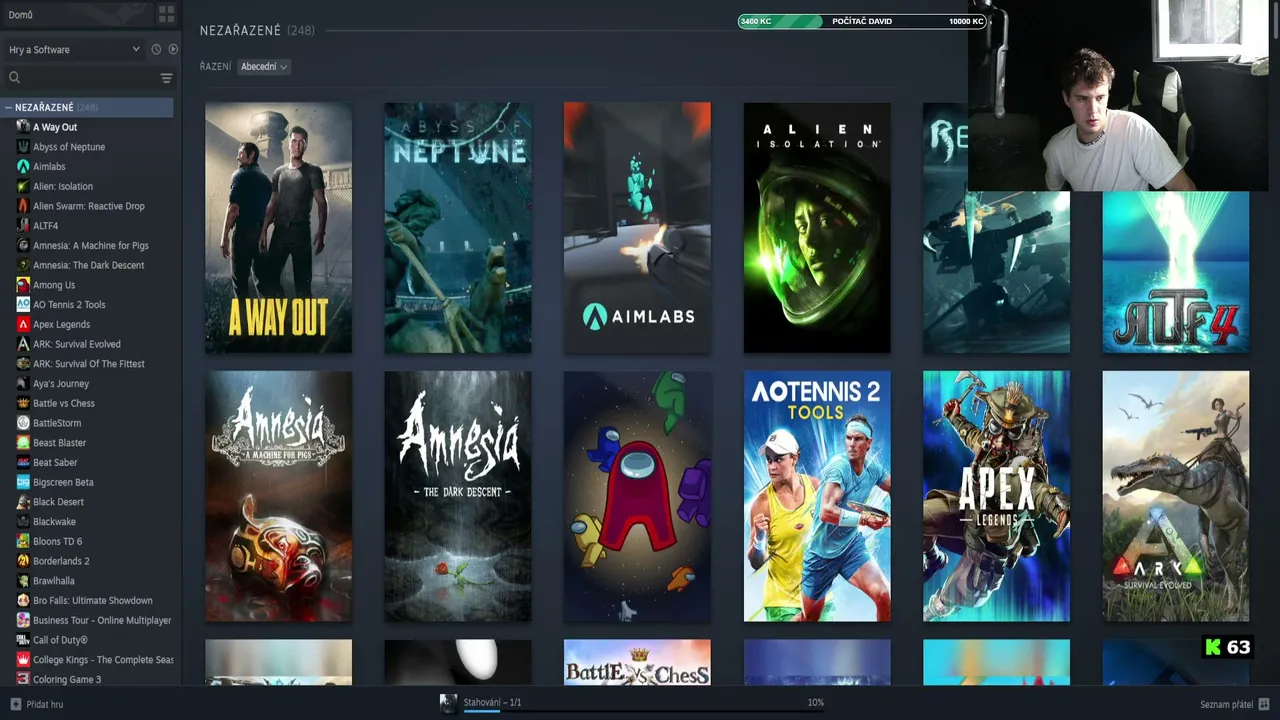1280x720 pixels.
Task: Go to the Domů library home
Action: (21, 15)
